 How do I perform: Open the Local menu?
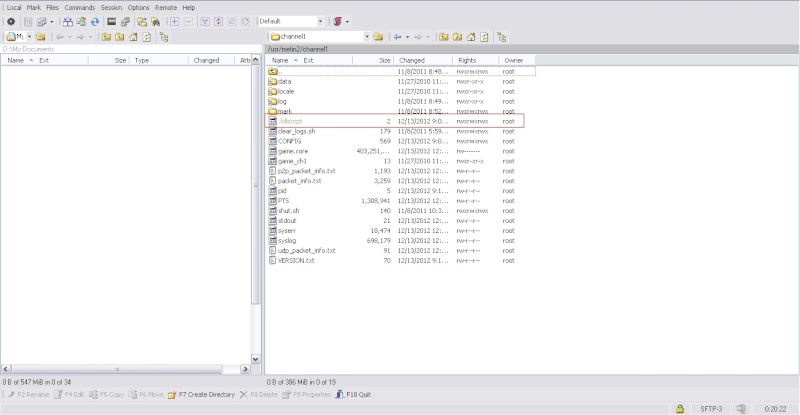[14, 8]
